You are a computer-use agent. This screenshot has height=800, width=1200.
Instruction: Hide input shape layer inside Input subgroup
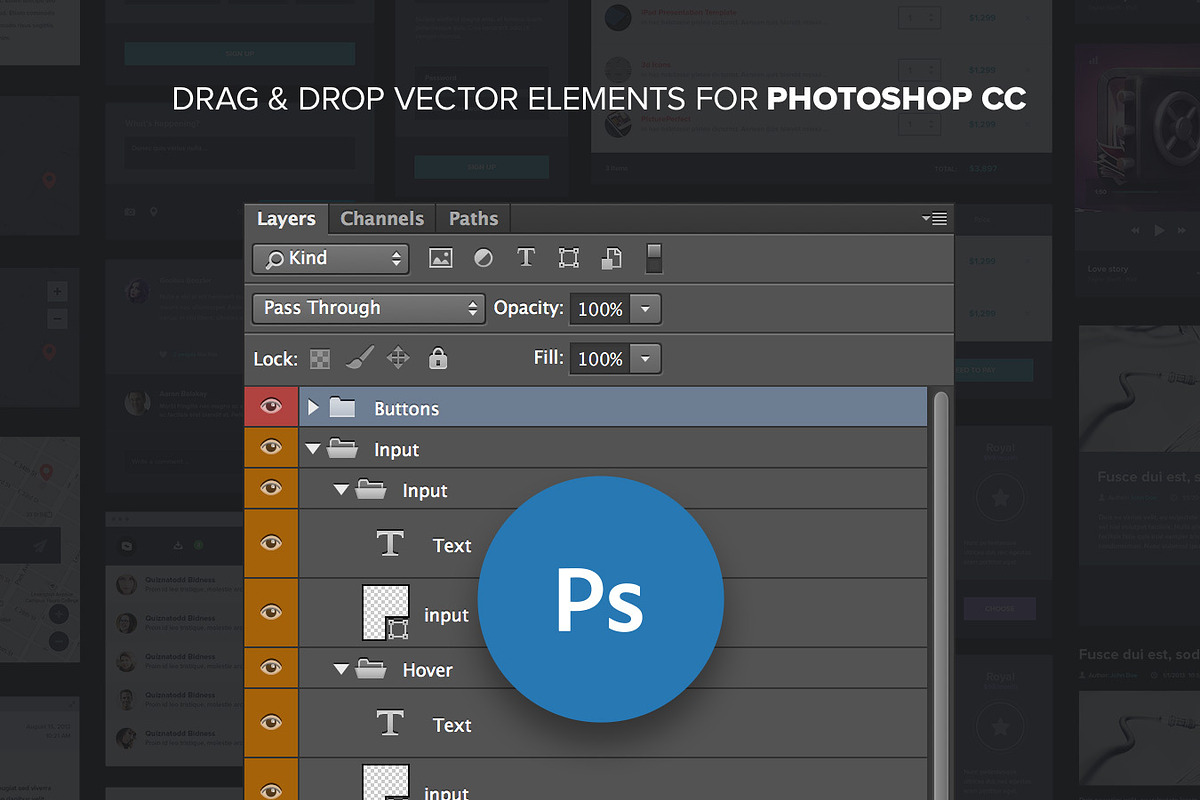tap(271, 612)
